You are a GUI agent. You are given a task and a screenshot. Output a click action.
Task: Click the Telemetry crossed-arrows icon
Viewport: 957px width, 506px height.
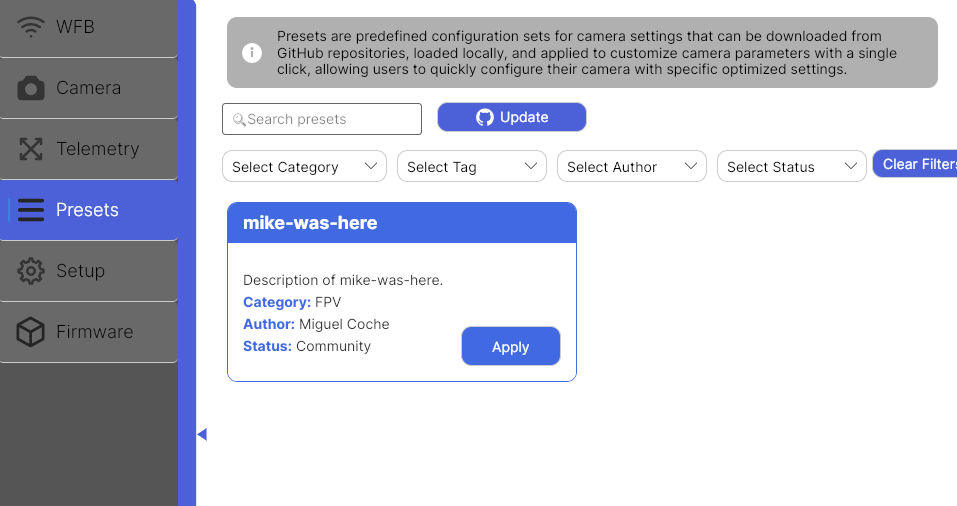click(31, 149)
